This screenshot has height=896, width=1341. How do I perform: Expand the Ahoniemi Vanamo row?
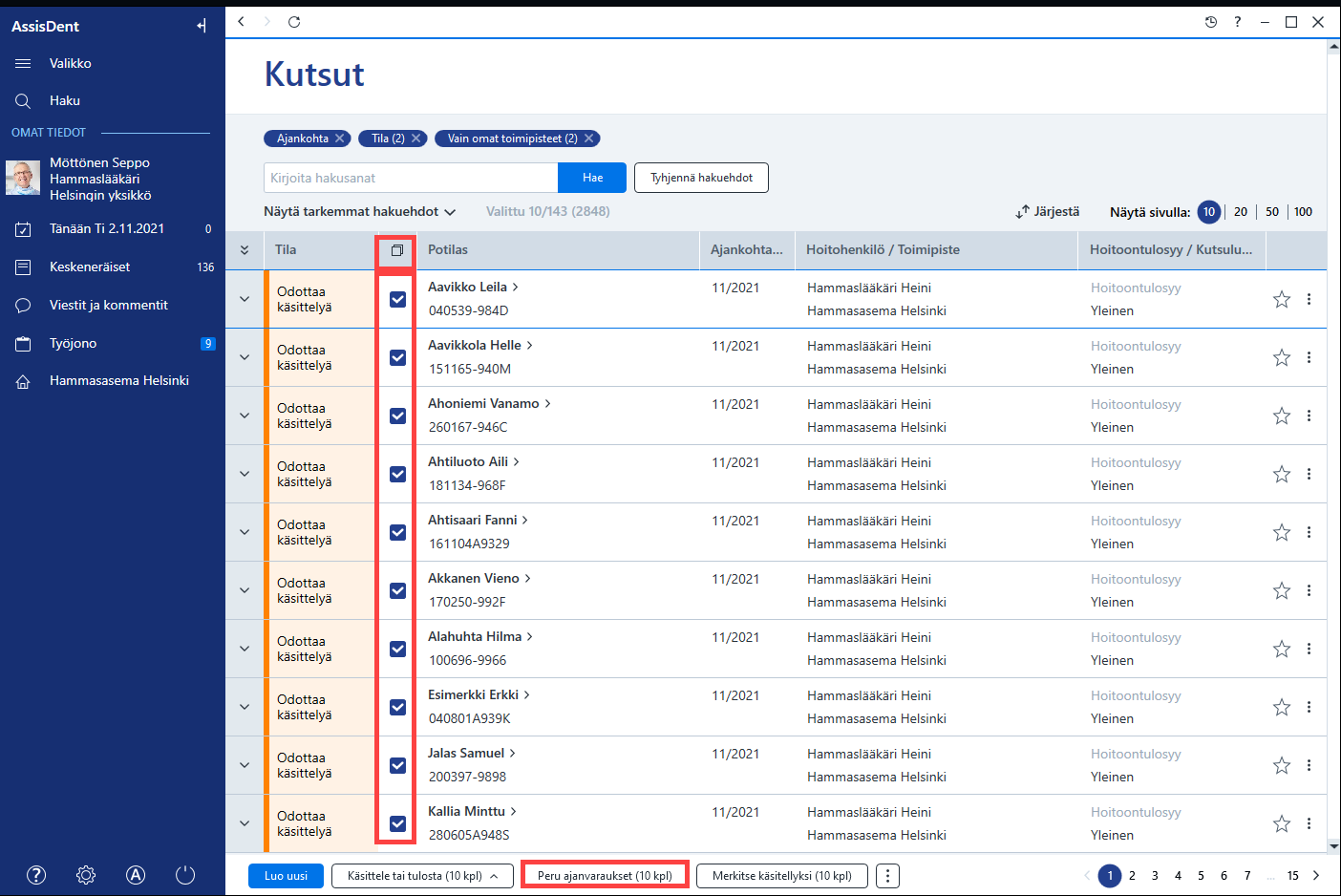click(x=245, y=416)
